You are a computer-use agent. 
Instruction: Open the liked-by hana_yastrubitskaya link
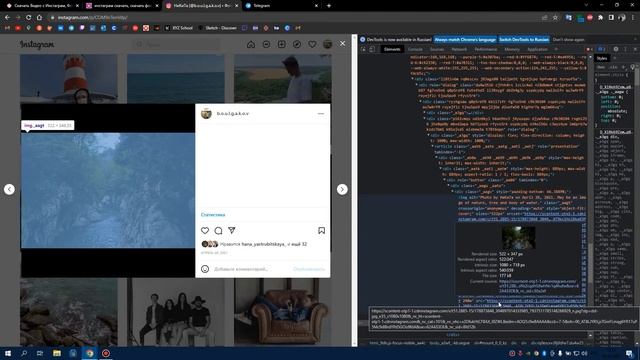(263, 244)
